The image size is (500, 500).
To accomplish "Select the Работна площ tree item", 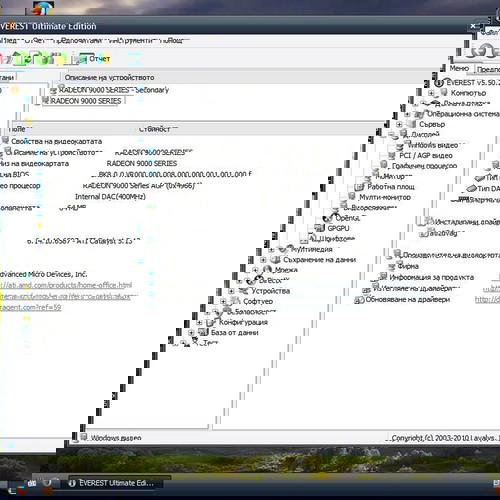I will click(391, 187).
